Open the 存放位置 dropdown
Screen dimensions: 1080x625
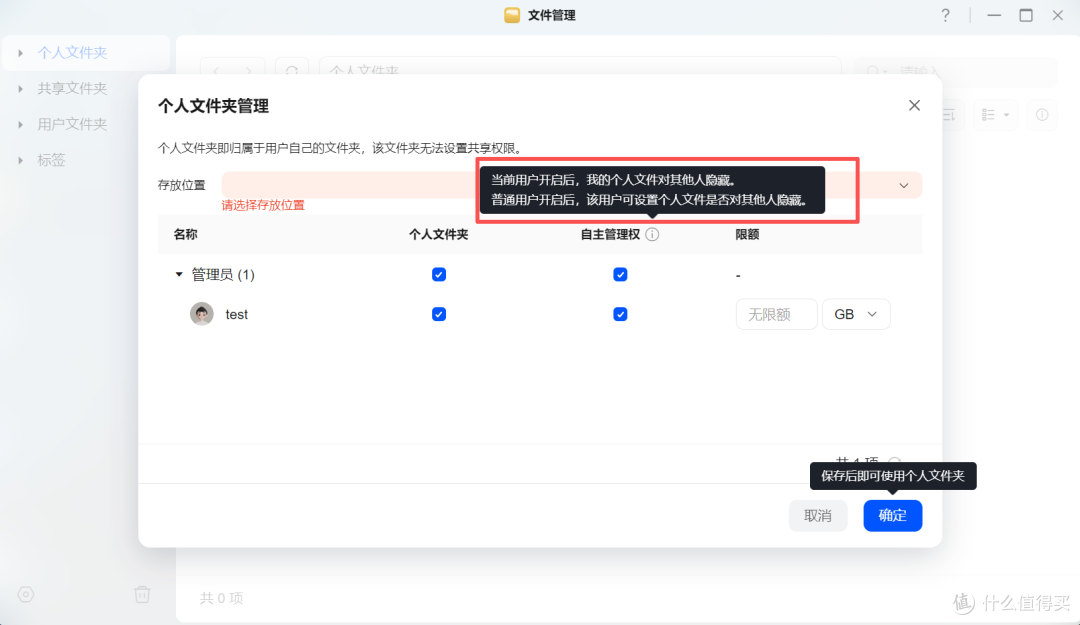[572, 185]
